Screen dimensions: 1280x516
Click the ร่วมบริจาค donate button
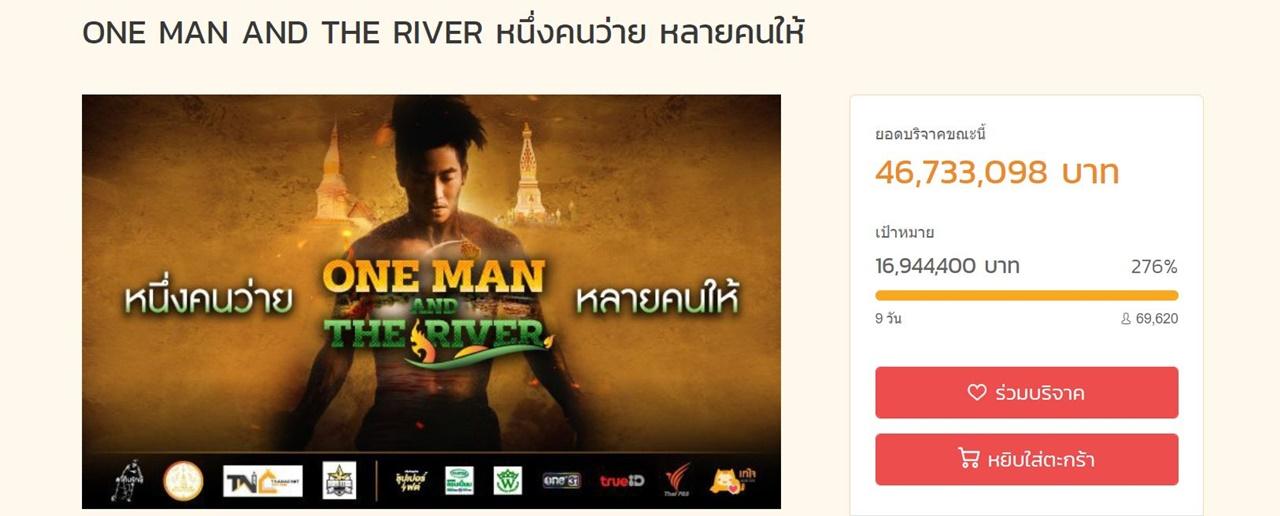1027,393
